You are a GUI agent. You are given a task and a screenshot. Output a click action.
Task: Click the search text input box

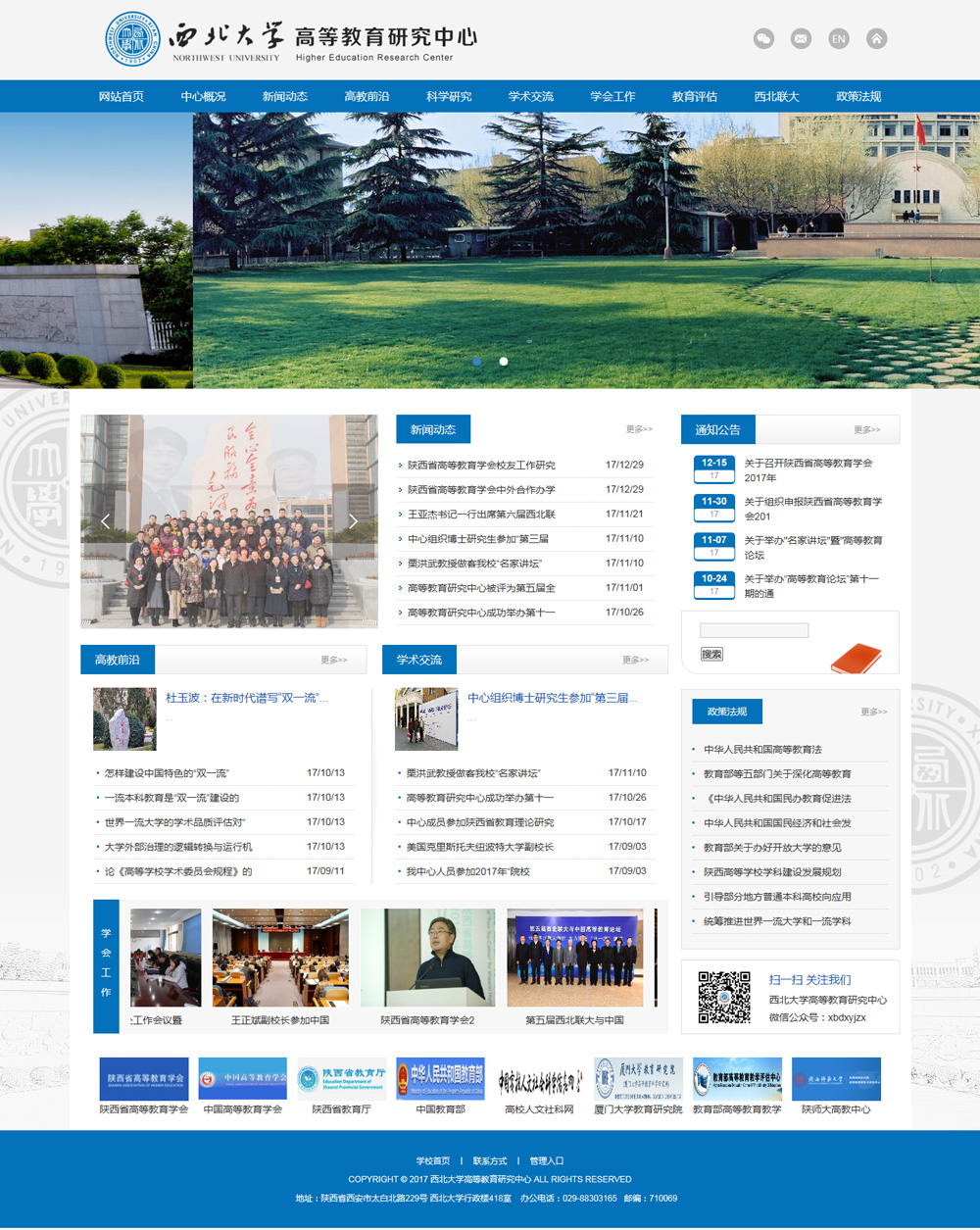754,630
